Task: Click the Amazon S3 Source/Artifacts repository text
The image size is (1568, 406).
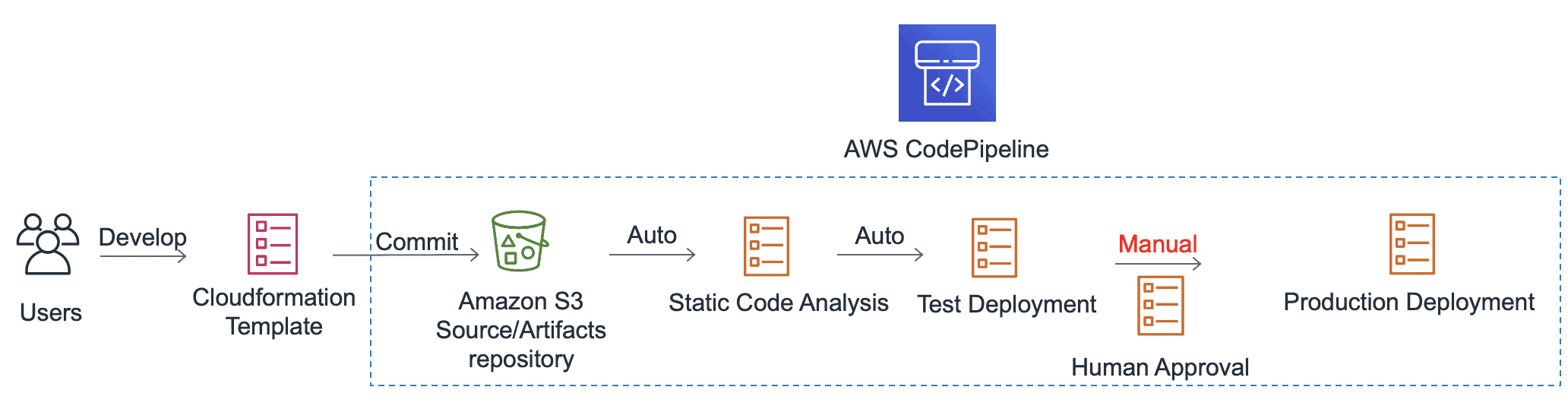Action: pyautogui.click(x=521, y=330)
